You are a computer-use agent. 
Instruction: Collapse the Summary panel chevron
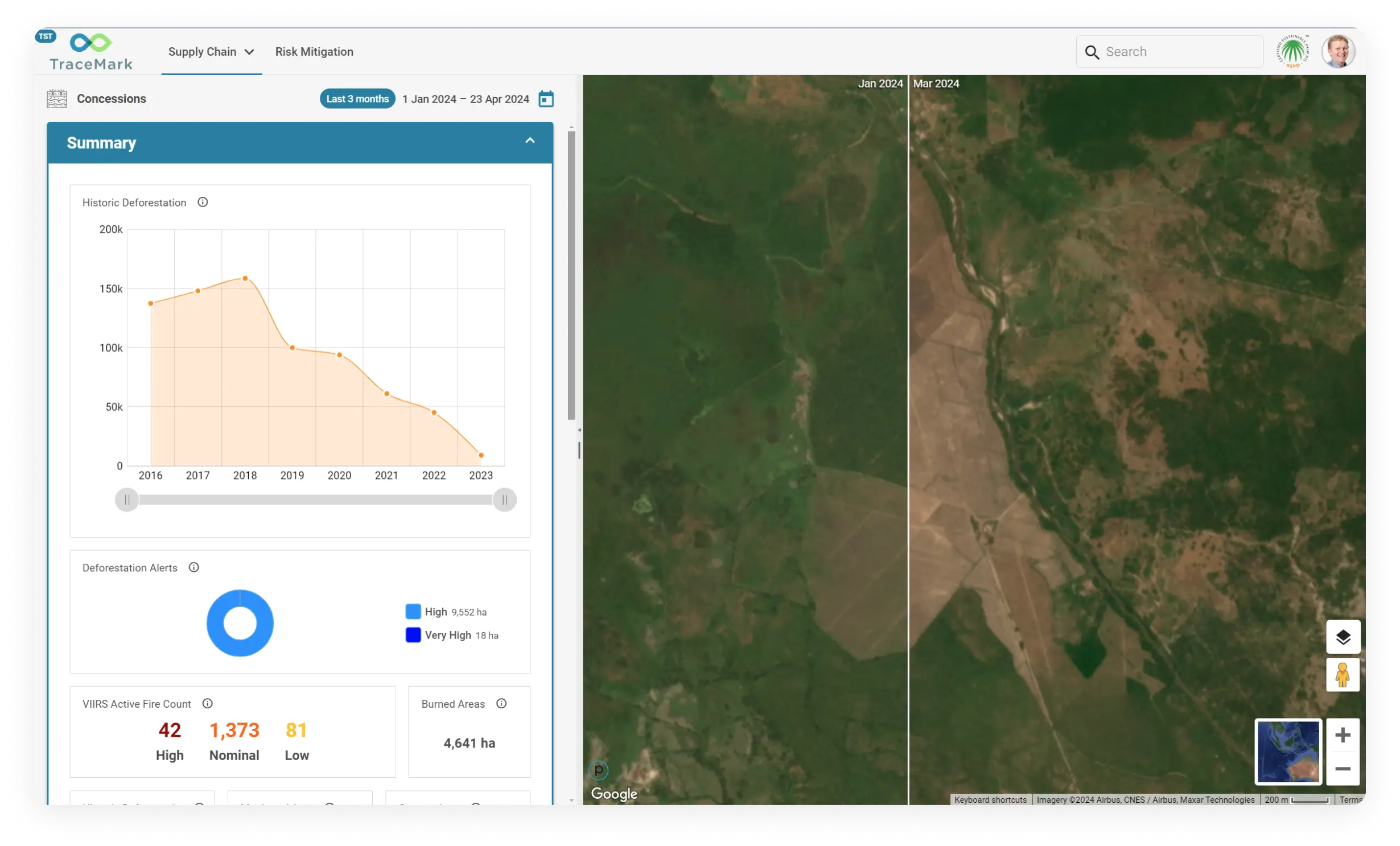point(530,141)
